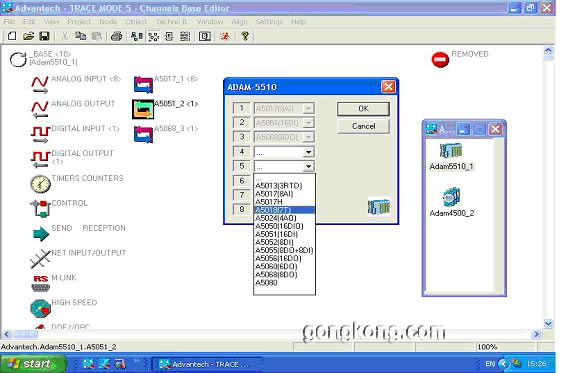Open the slot 1 A5017(8AI) dropdown
565x373 pixels.
[x=308, y=108]
